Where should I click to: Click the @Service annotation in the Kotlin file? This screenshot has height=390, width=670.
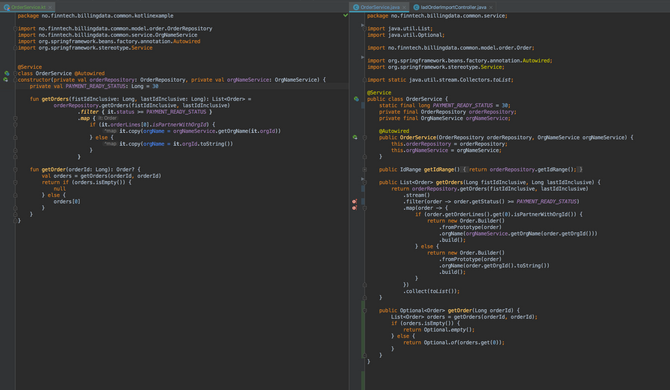tap(30, 67)
